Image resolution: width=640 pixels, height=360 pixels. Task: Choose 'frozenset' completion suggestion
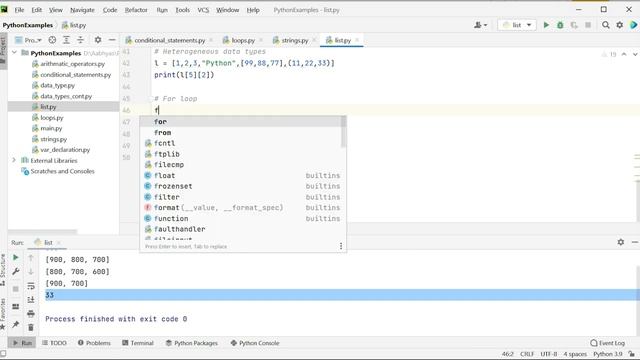[x=242, y=186]
